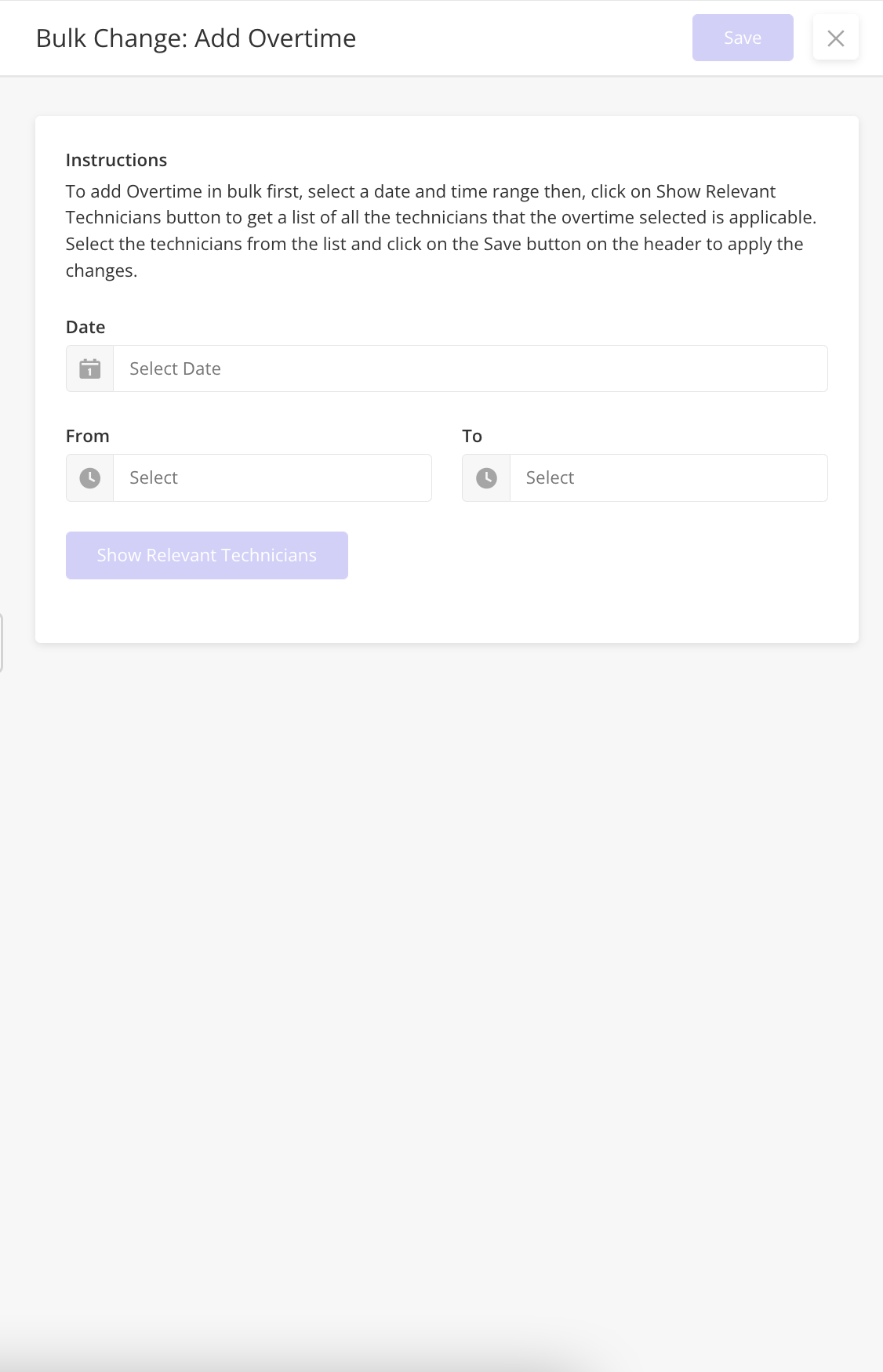Click the instructions paragraph text

point(441,230)
